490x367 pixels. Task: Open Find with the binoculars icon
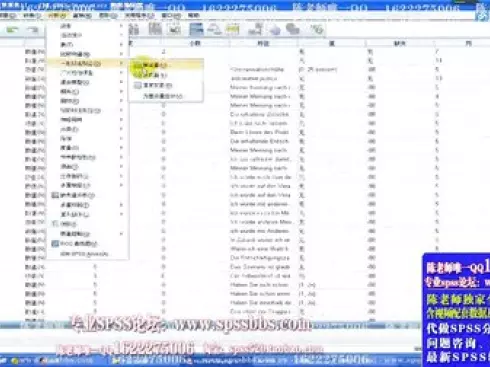[134, 30]
